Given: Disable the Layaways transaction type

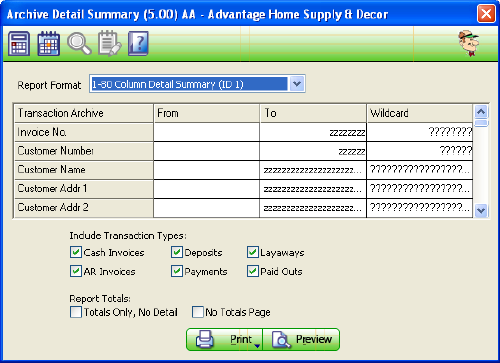Looking at the screenshot, I should (253, 252).
